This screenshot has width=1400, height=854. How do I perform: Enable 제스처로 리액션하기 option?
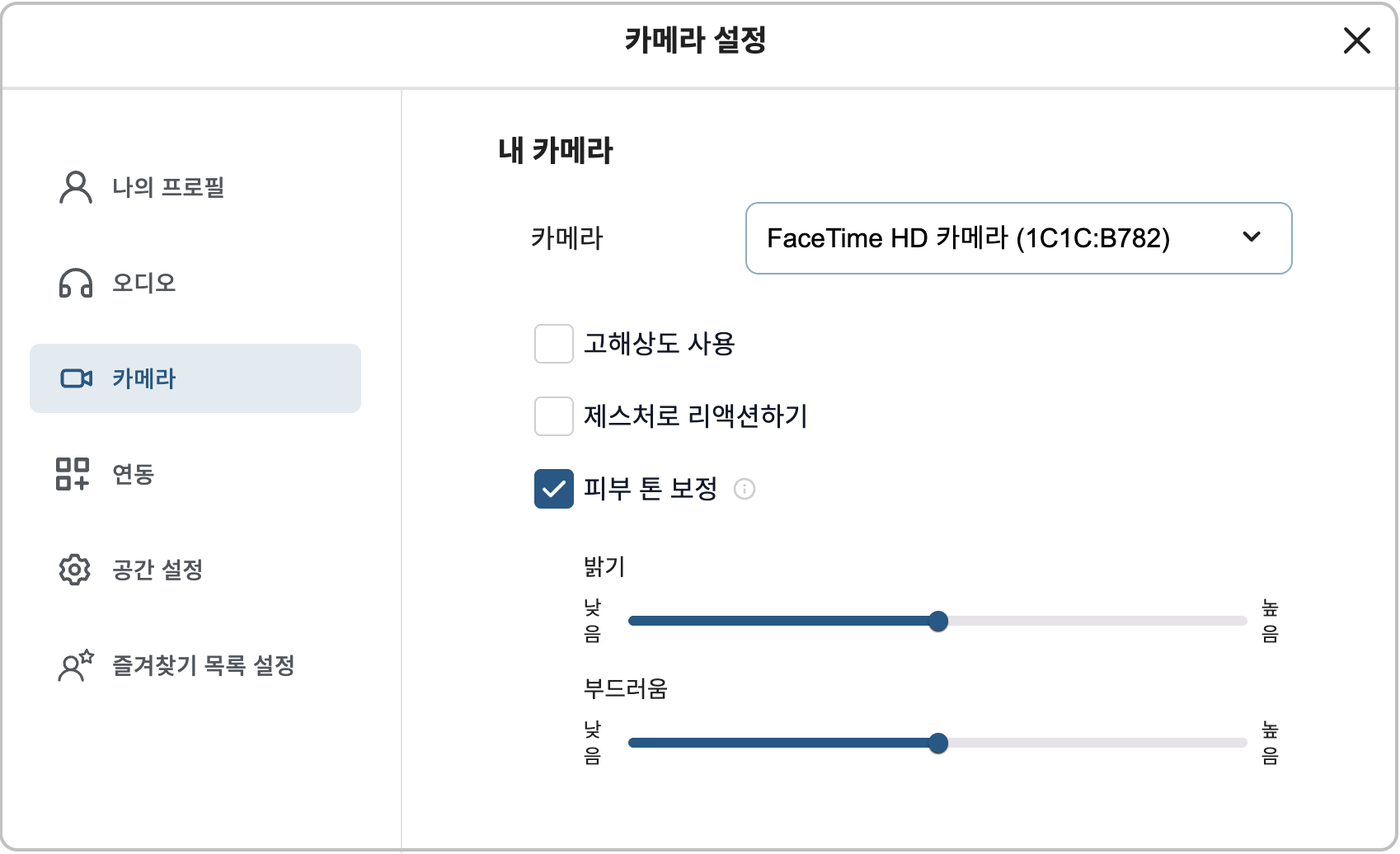(553, 417)
